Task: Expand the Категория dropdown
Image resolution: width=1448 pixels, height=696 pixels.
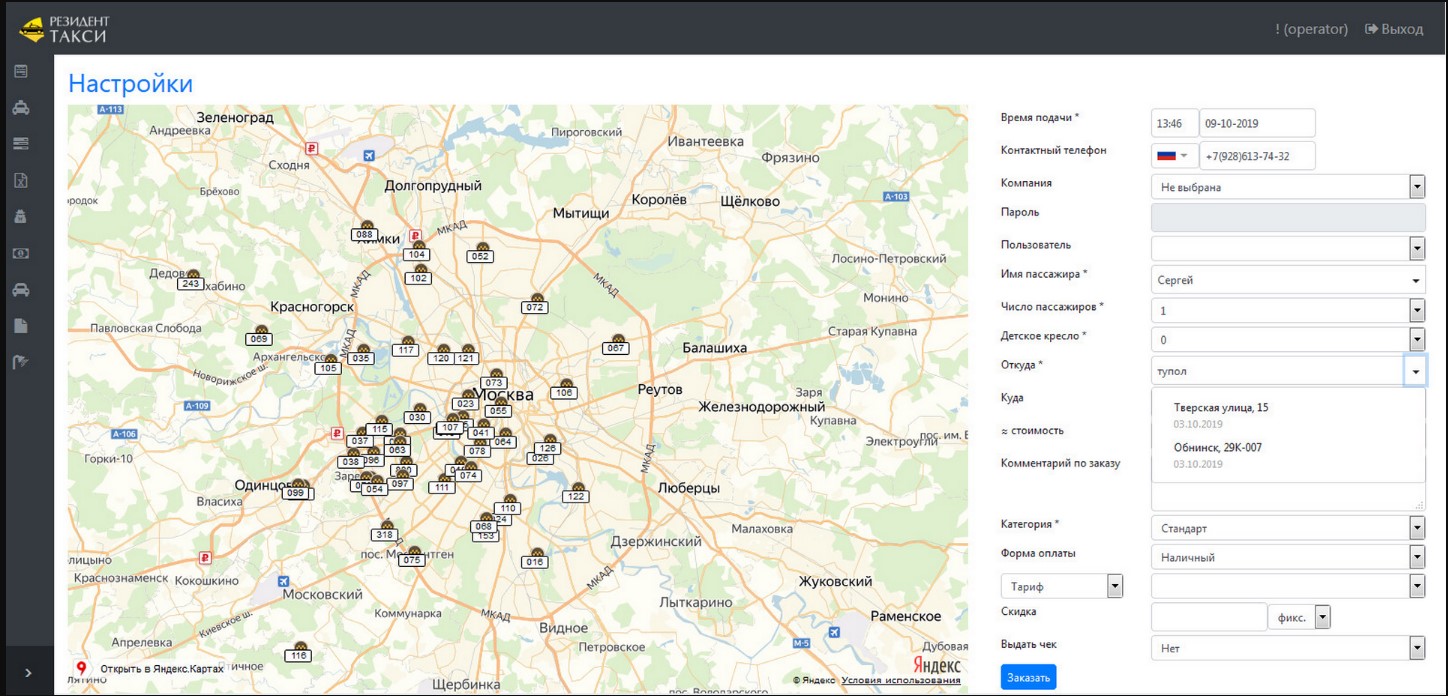Action: [x=1288, y=528]
